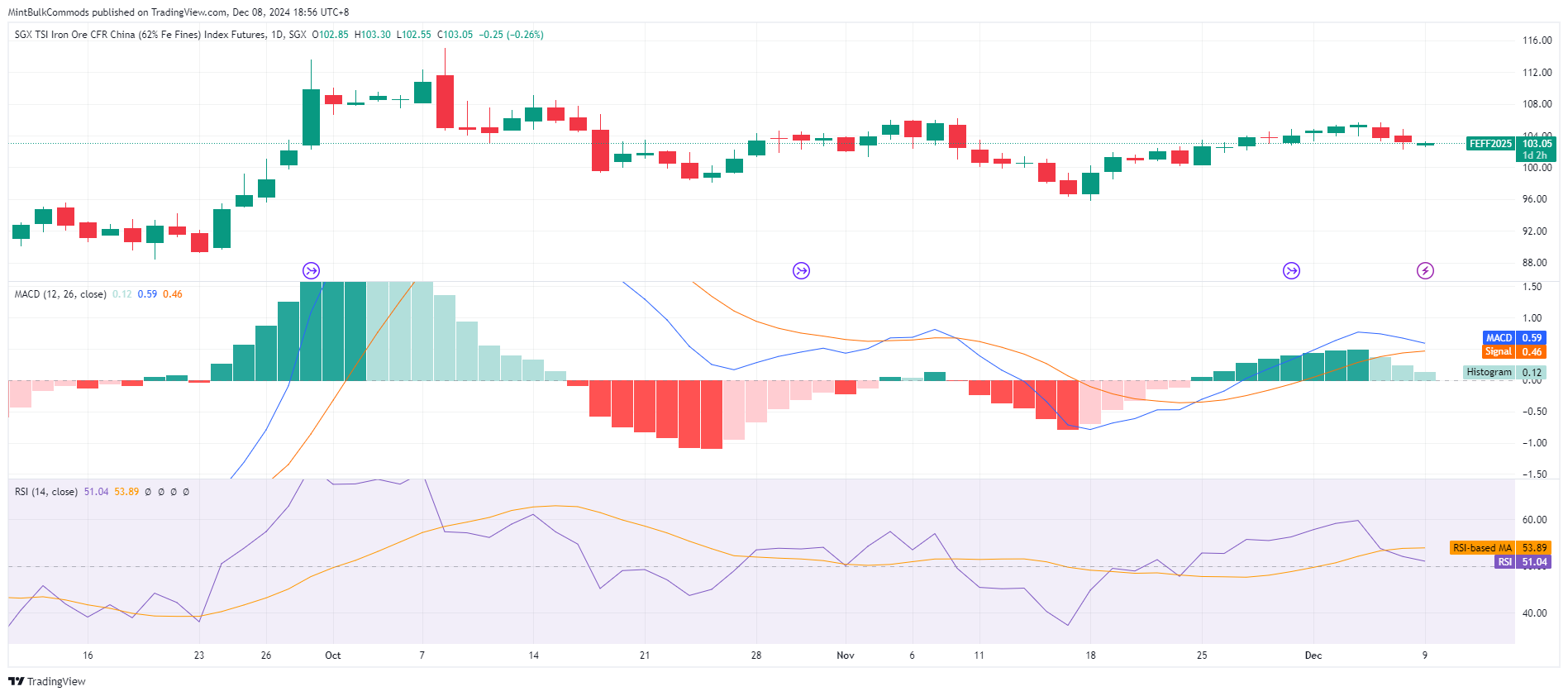Click the Histogram 0.12 value label
The width and height of the screenshot is (1568, 696).
(1504, 373)
